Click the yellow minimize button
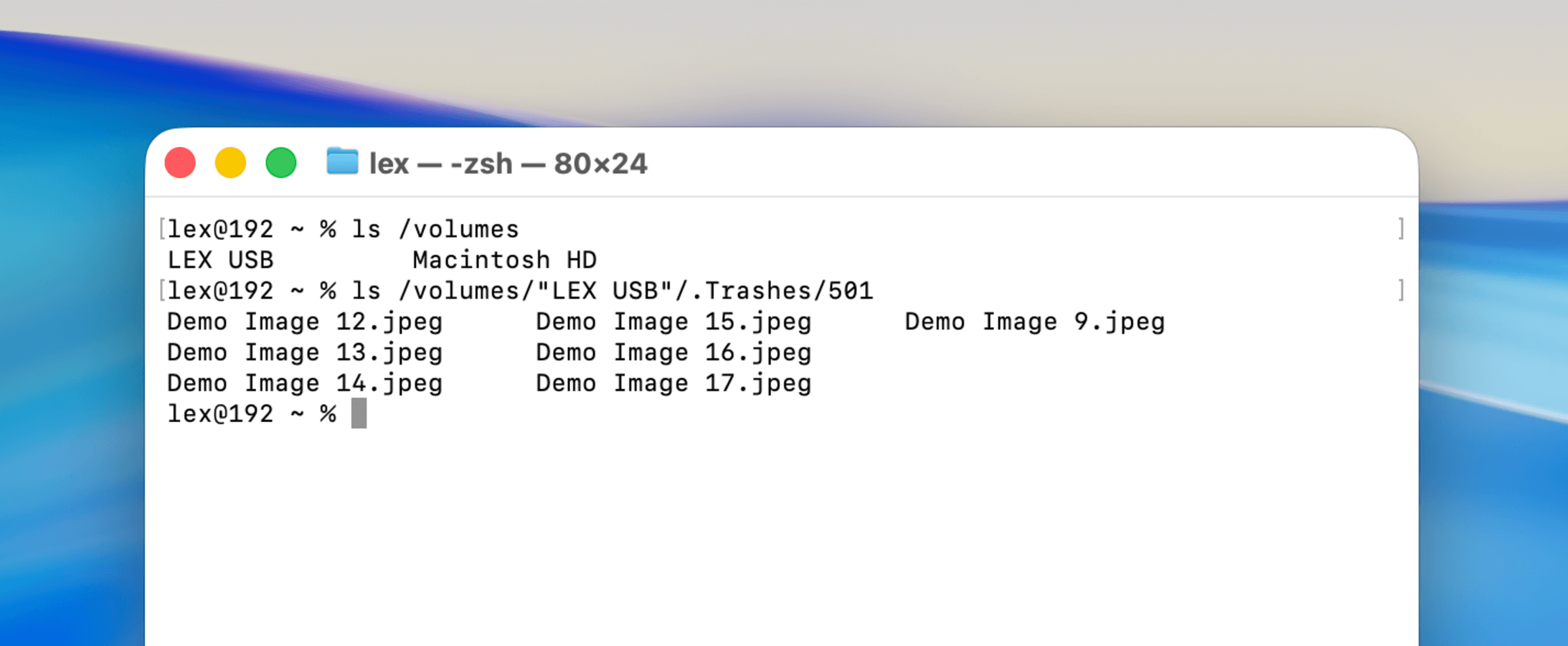The height and width of the screenshot is (646, 1568). pos(231,163)
